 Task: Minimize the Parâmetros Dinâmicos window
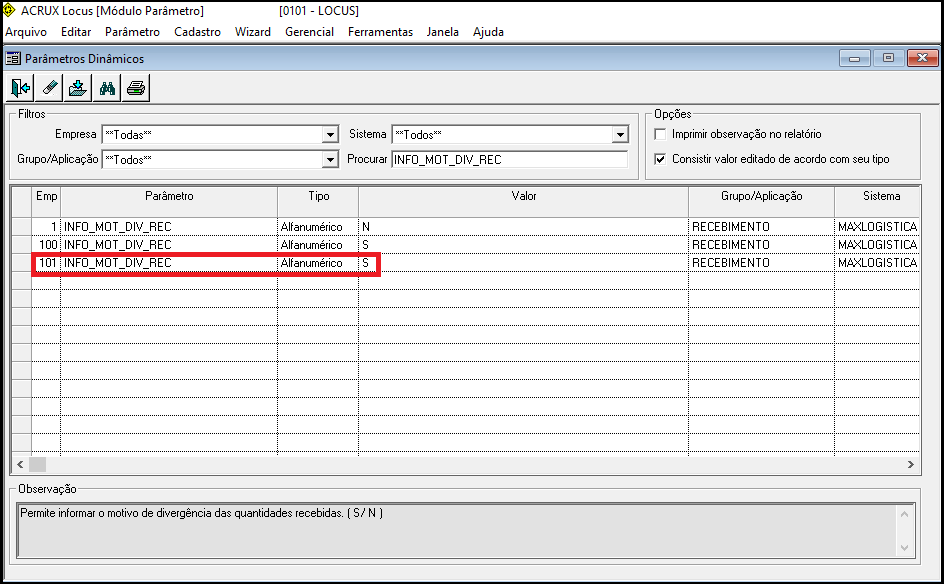[x=854, y=58]
